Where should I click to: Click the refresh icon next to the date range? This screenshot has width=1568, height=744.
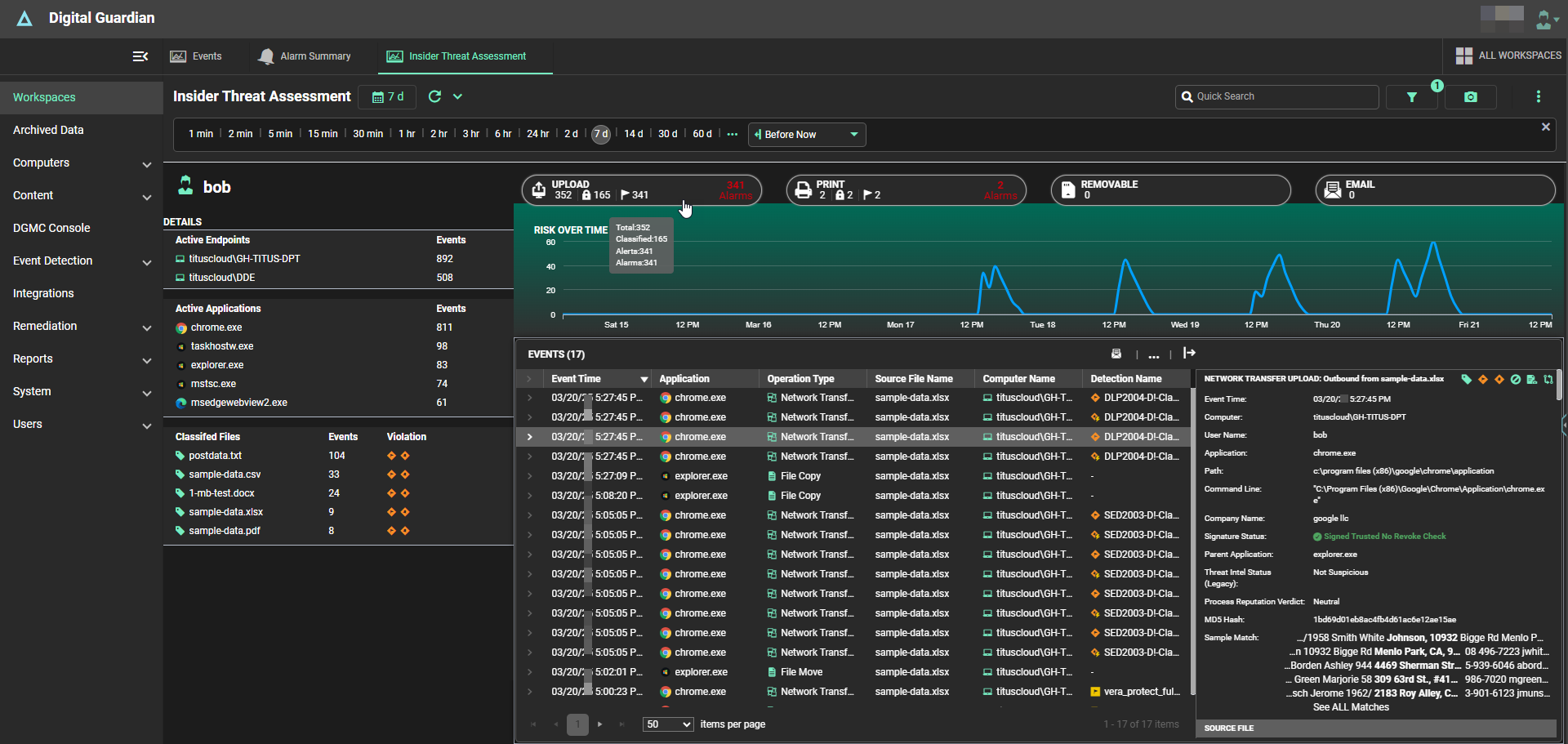coord(435,96)
